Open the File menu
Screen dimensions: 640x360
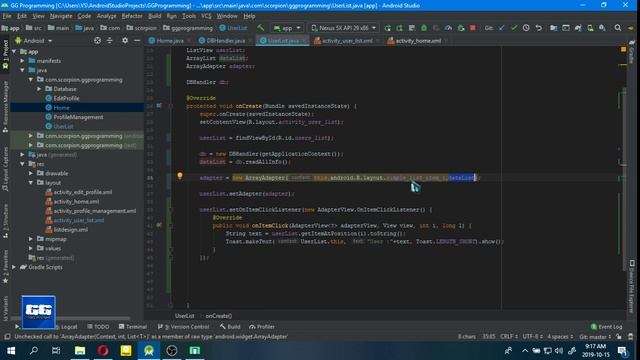tap(7, 16)
